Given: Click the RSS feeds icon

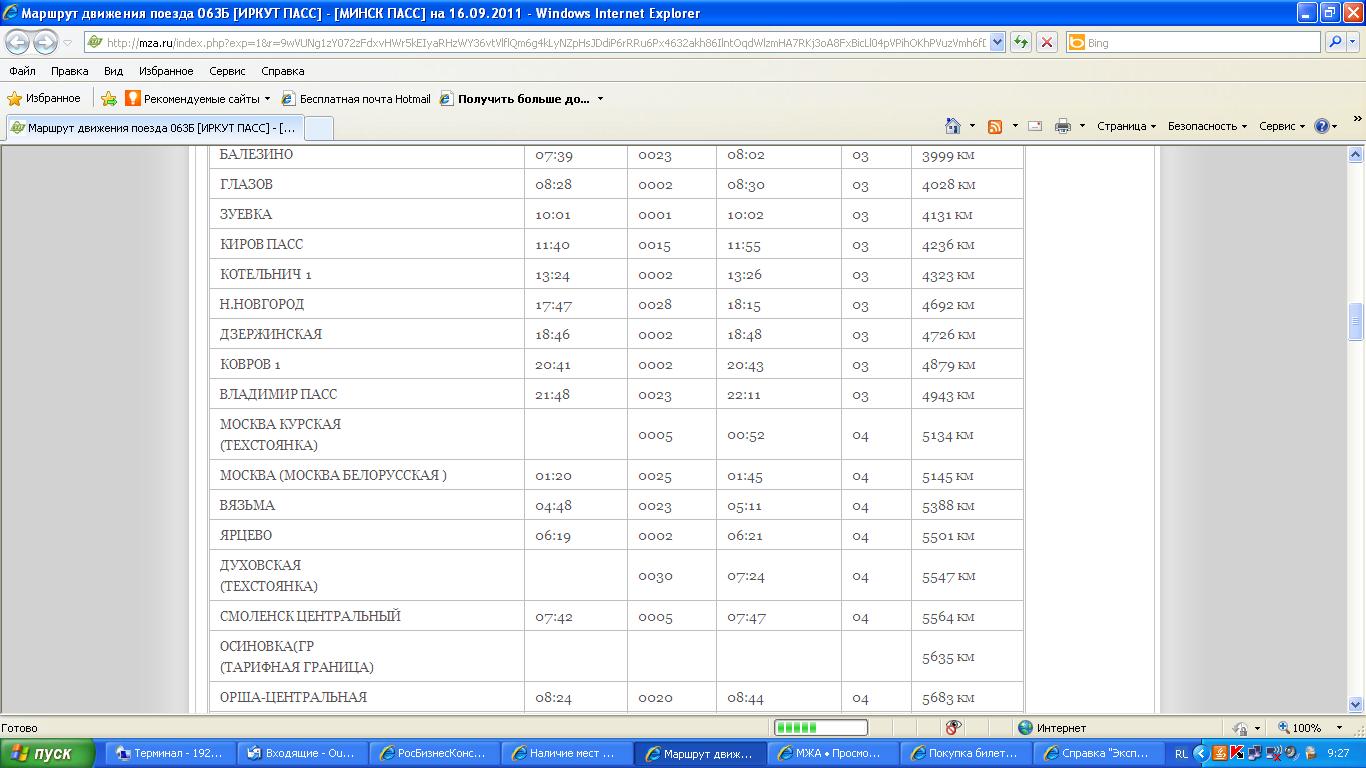Looking at the screenshot, I should [995, 127].
